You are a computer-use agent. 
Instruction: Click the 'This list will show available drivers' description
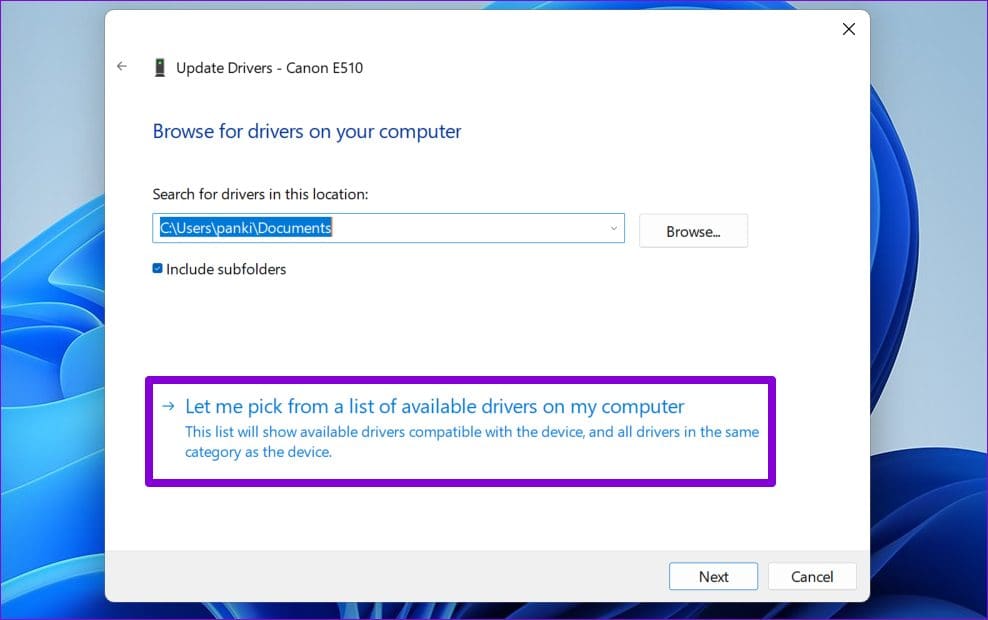(x=471, y=442)
